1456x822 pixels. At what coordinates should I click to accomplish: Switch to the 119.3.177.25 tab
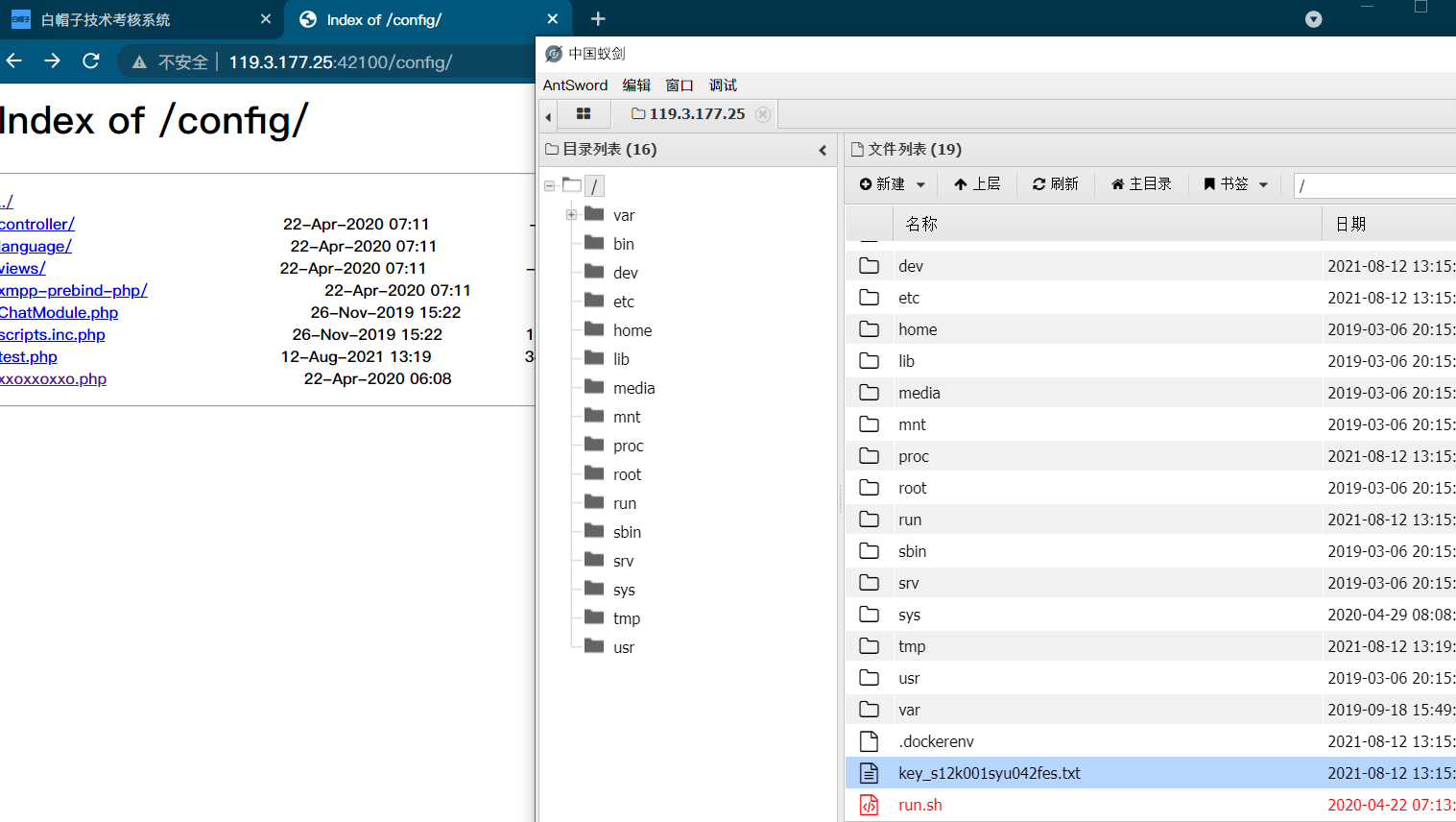[688, 113]
